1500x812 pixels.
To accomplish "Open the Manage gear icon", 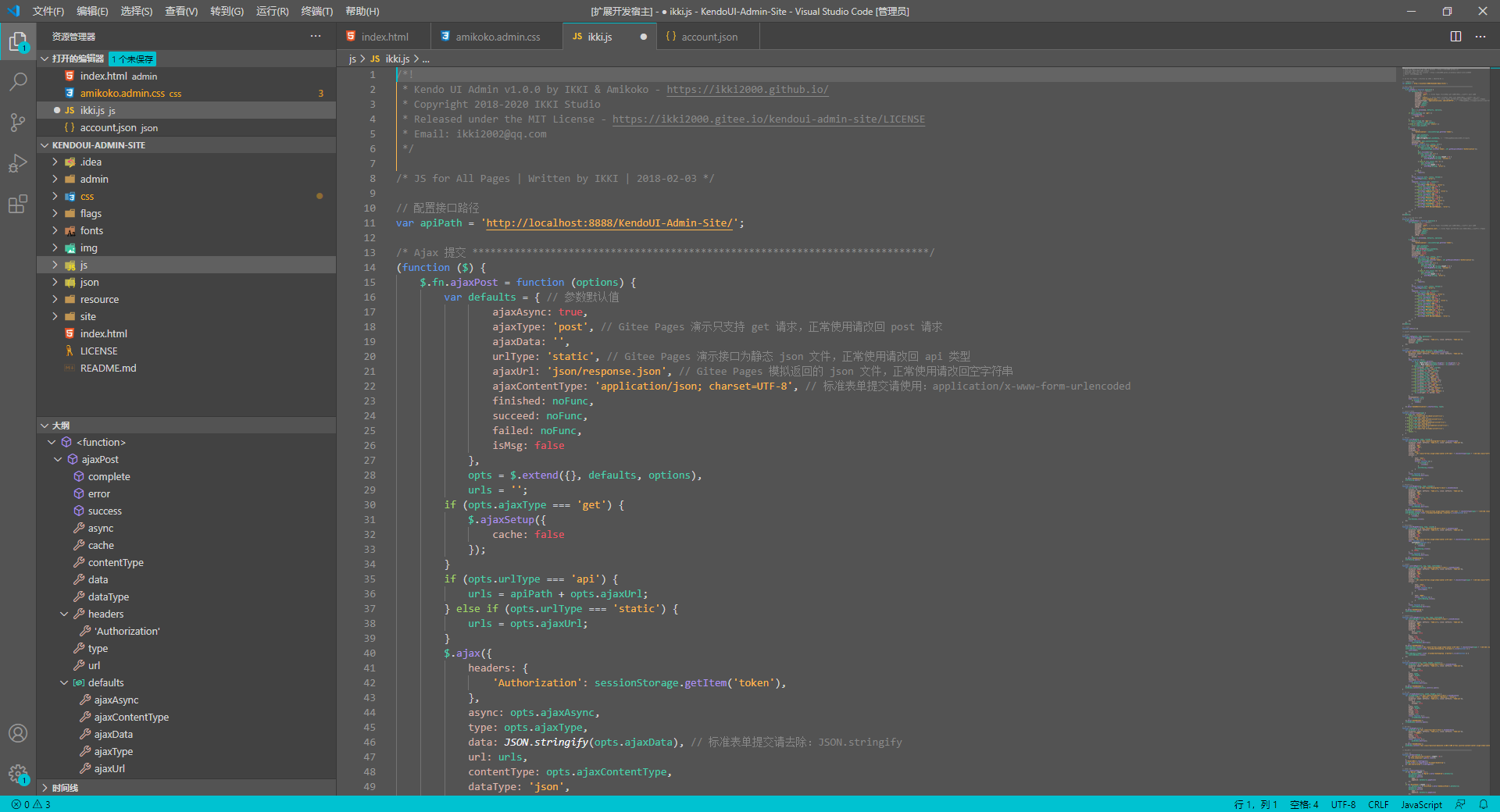I will [x=18, y=774].
